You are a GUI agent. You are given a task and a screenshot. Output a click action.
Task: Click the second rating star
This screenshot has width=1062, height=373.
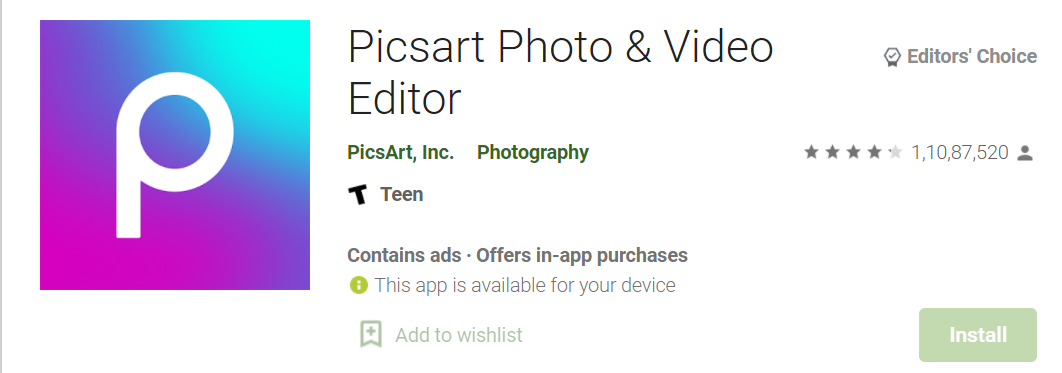pos(832,152)
